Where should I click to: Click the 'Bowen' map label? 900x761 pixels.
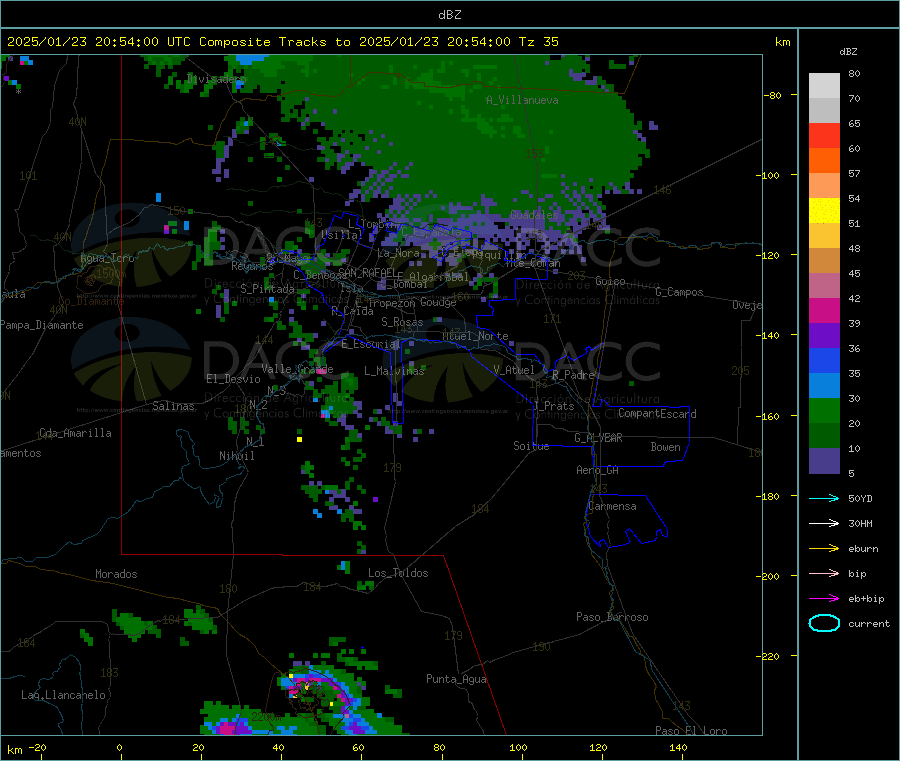pos(665,447)
